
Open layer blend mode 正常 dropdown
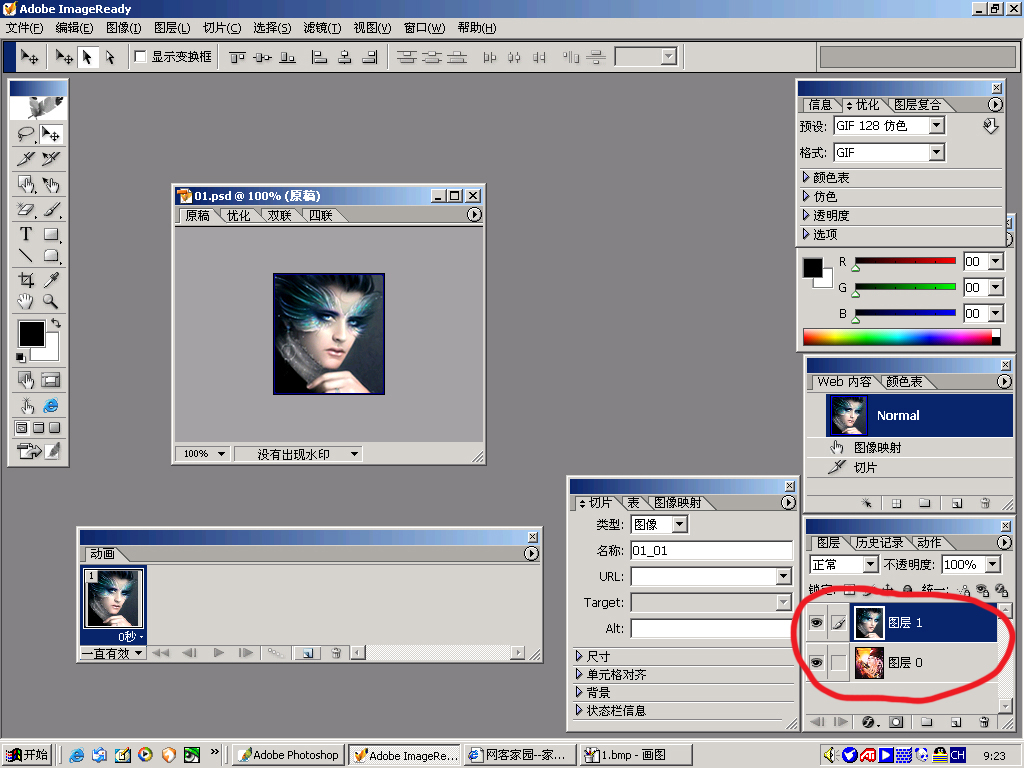point(871,564)
